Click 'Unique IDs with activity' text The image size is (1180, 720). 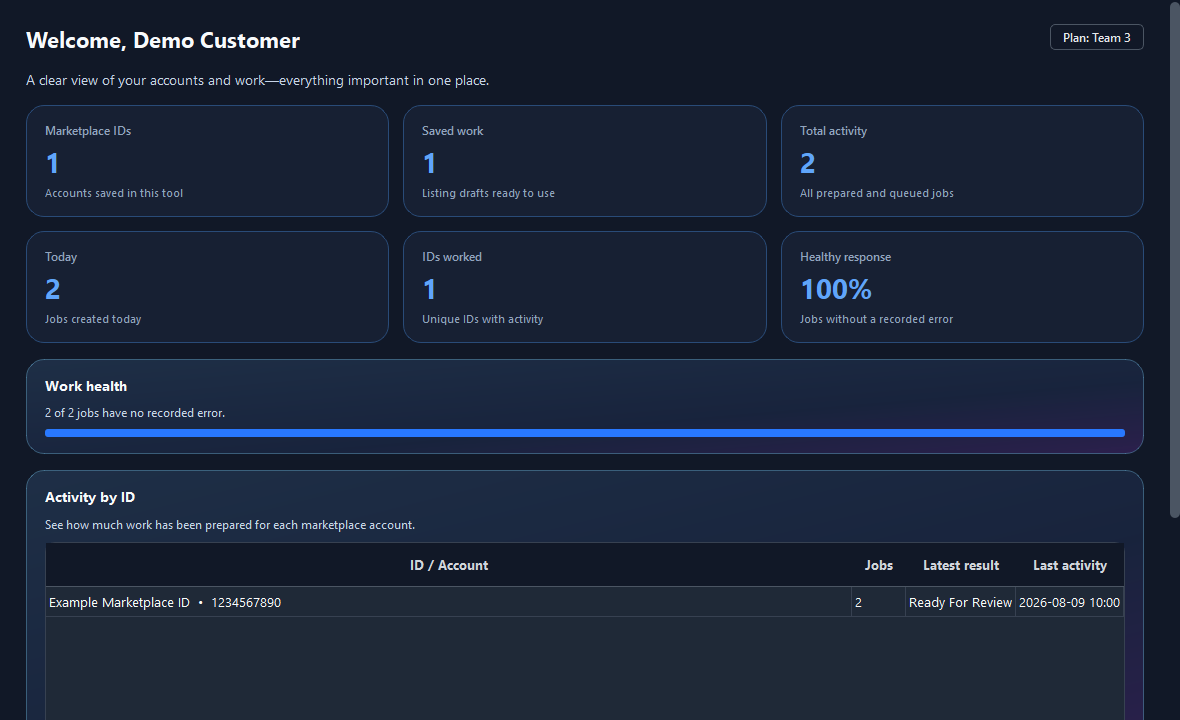(x=482, y=319)
